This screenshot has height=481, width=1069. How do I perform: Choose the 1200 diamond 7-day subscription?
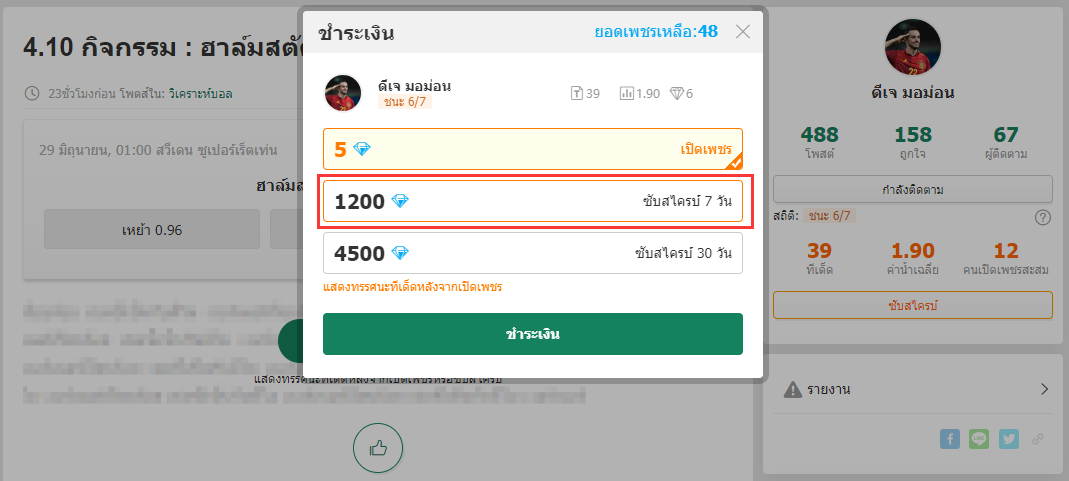tap(532, 201)
